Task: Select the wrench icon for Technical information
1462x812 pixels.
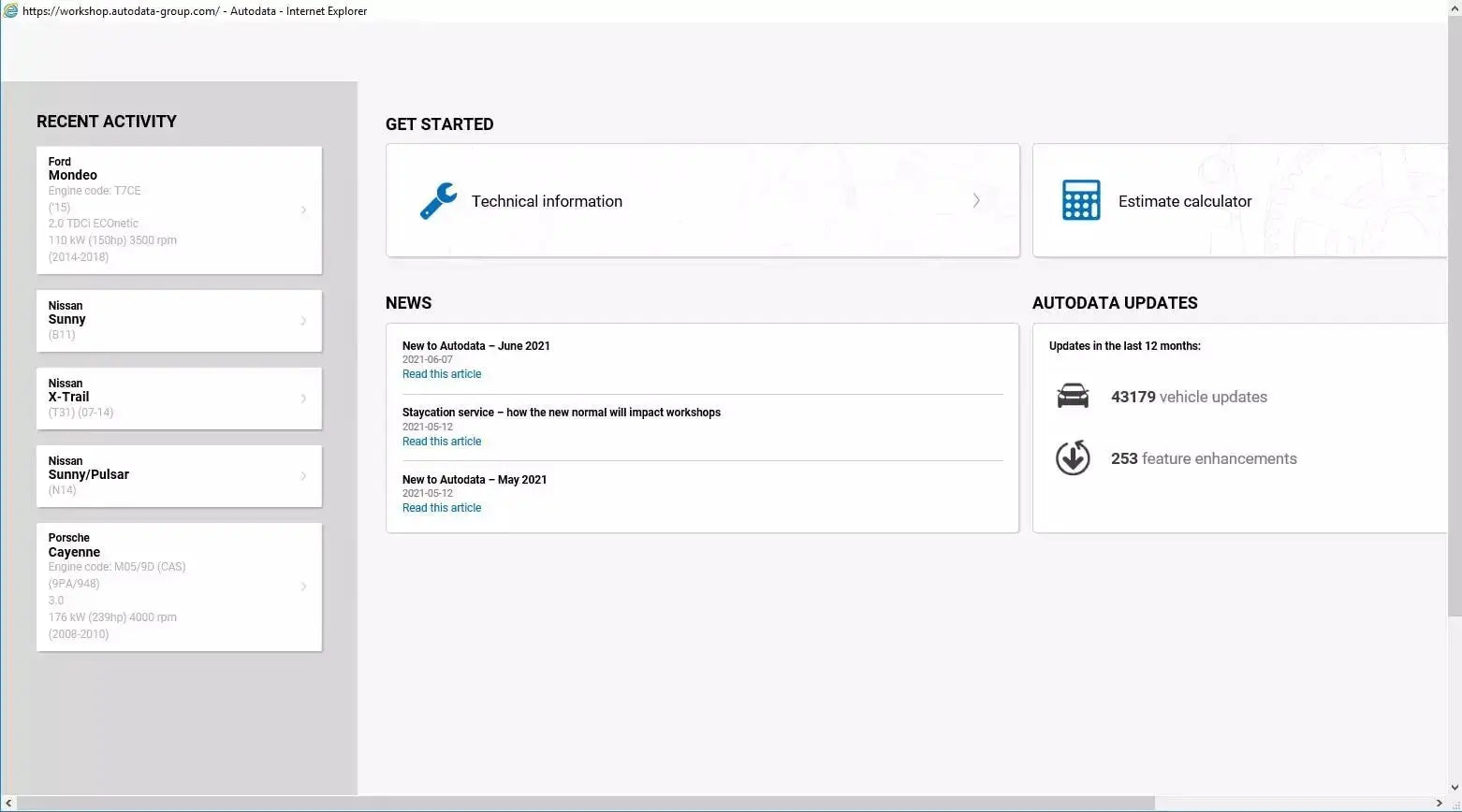Action: point(438,199)
